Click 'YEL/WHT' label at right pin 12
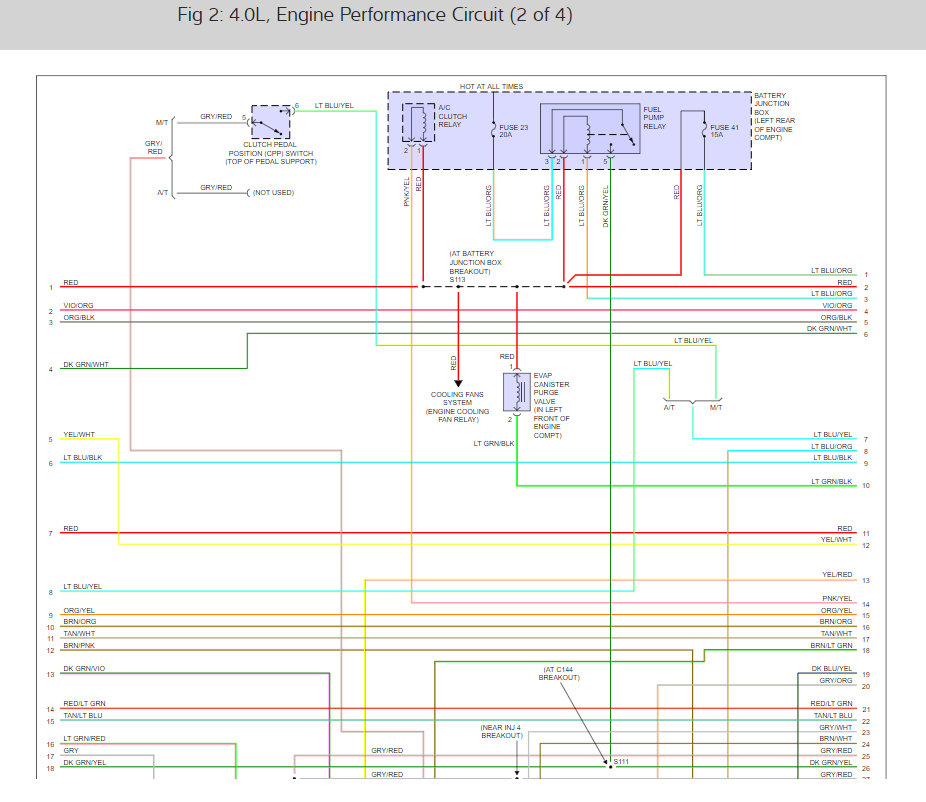 click(837, 540)
